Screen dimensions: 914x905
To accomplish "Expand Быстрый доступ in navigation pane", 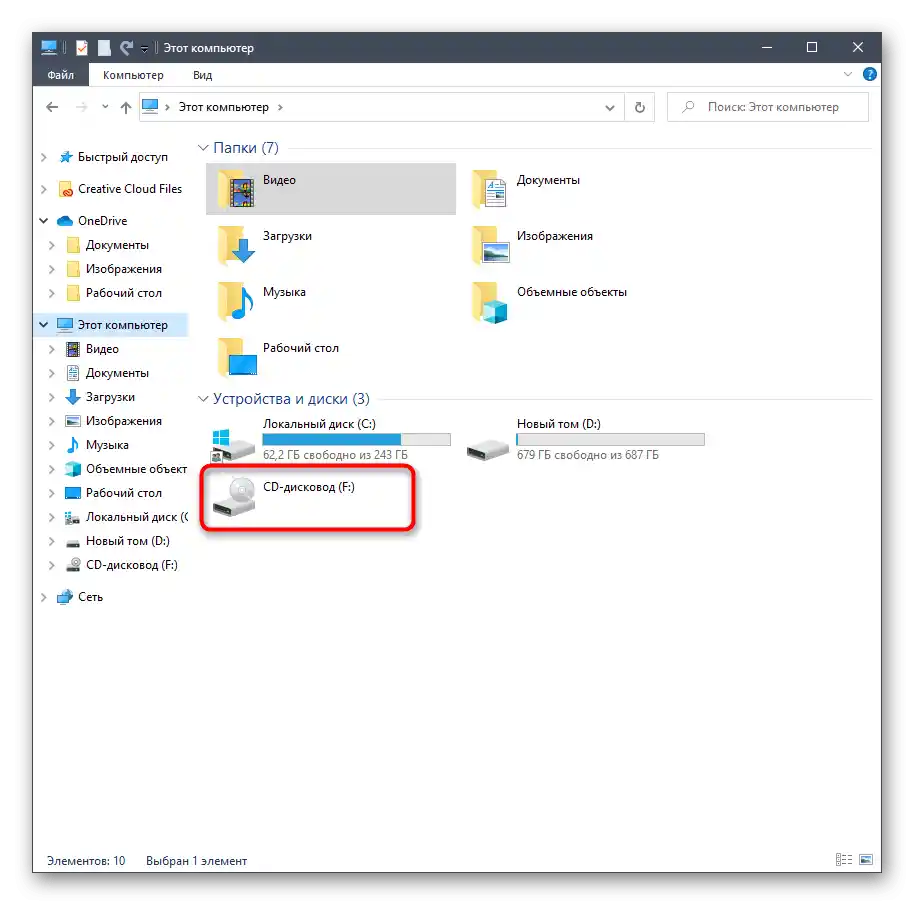I will [x=44, y=157].
